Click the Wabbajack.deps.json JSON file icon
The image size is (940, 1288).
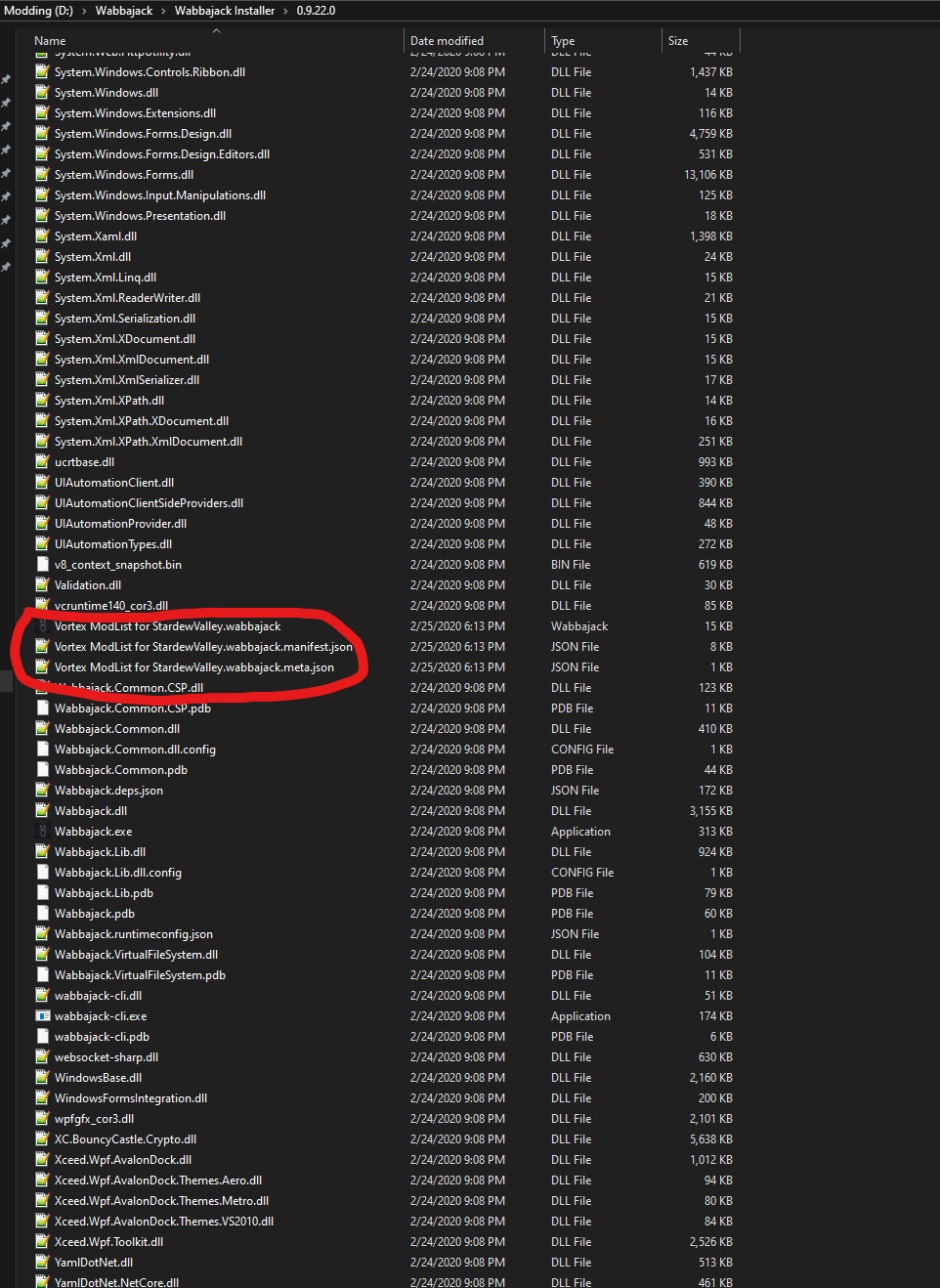[43, 790]
